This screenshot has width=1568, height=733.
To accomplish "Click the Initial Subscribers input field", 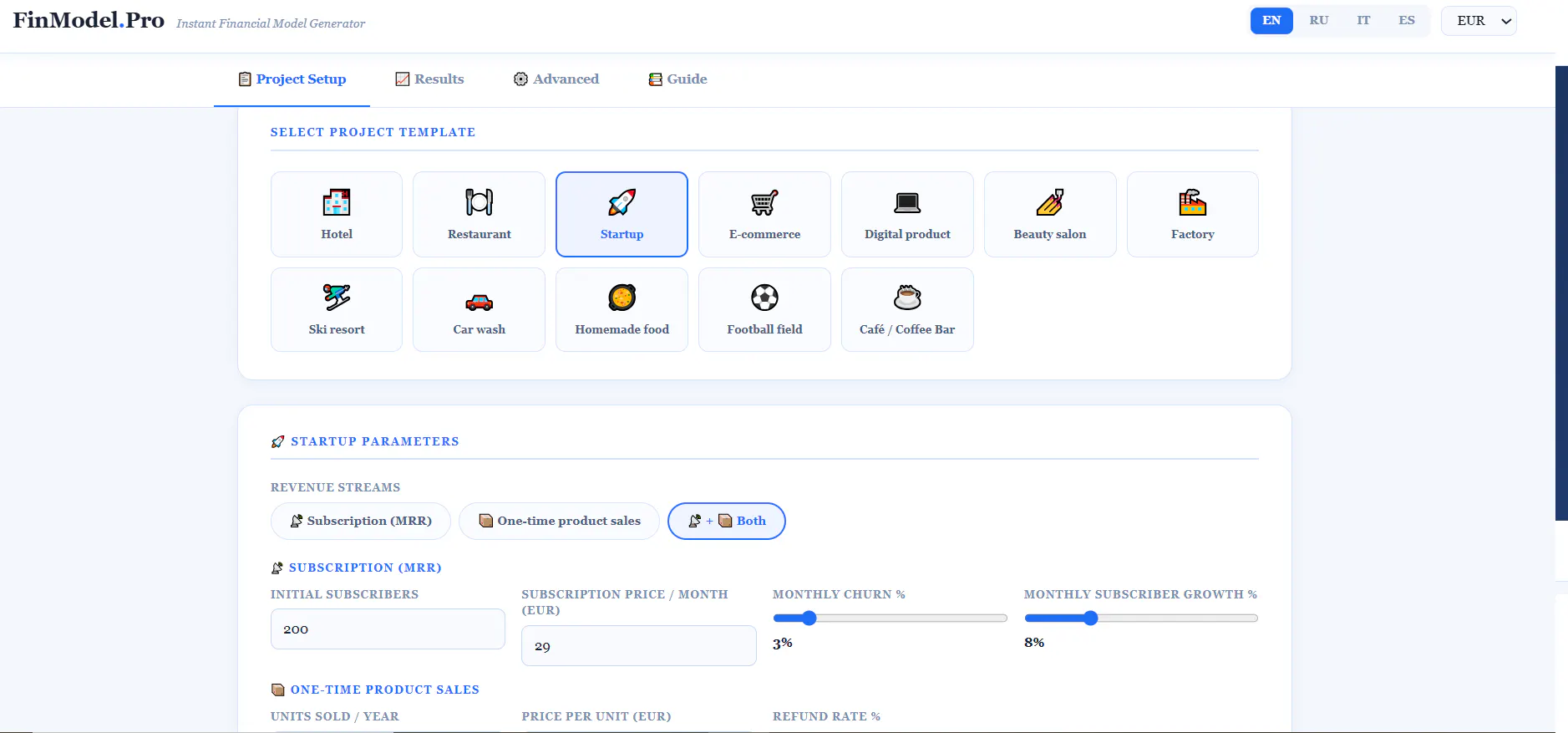I will (388, 629).
